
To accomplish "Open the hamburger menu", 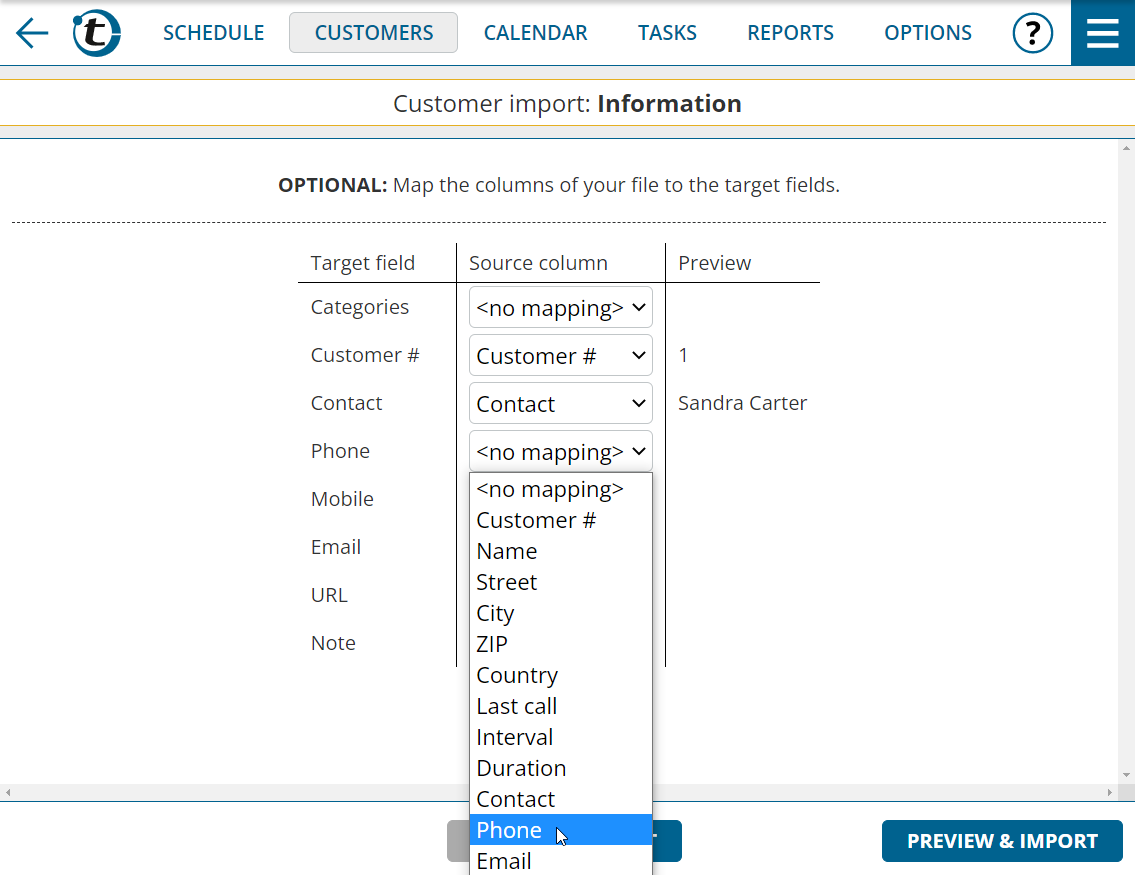I will click(x=1102, y=33).
